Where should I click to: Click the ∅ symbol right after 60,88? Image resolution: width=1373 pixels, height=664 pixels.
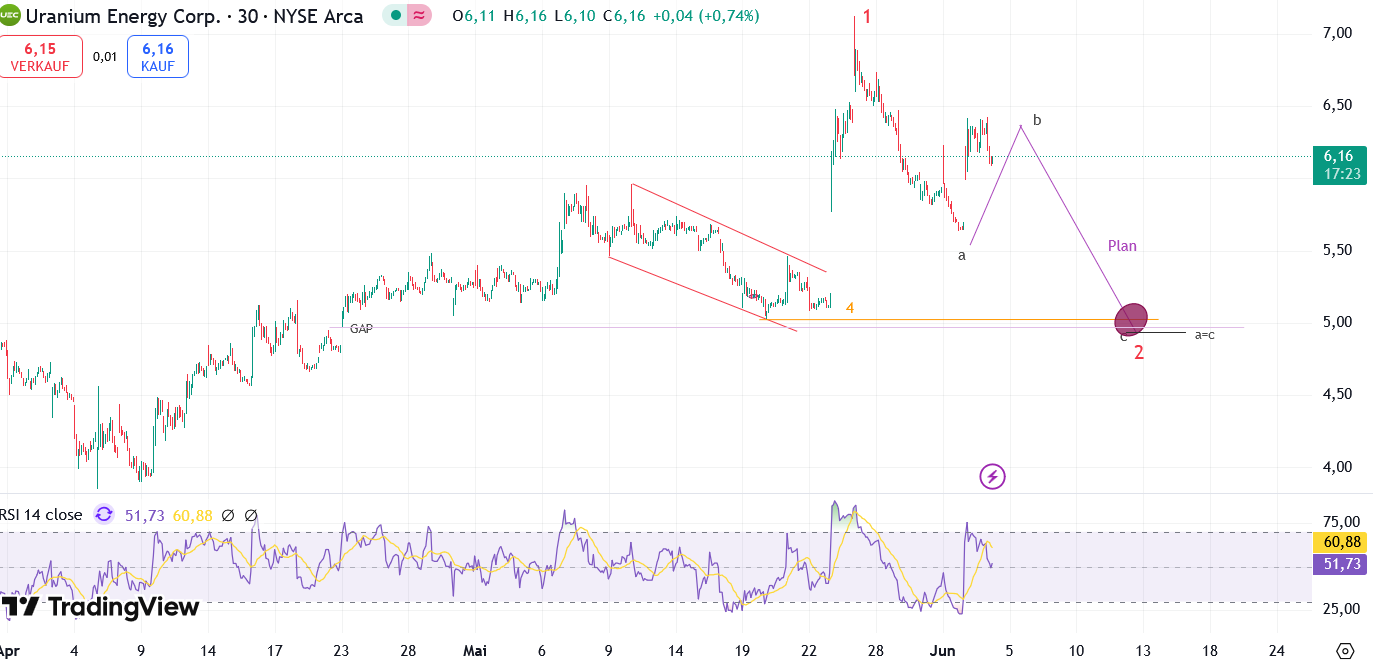tap(227, 516)
